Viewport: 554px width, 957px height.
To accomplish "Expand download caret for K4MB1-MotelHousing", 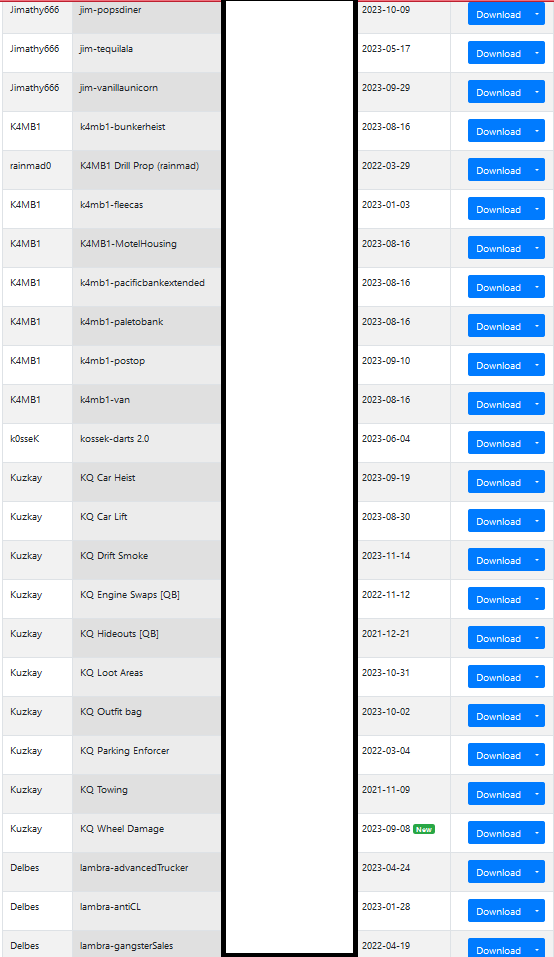I will coord(537,249).
